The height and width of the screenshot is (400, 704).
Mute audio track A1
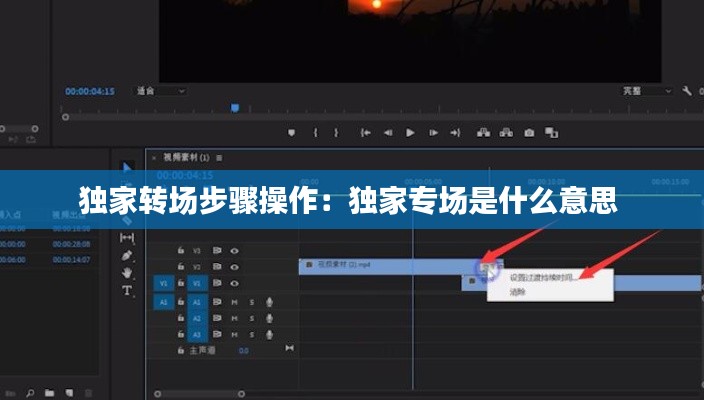pos(234,301)
